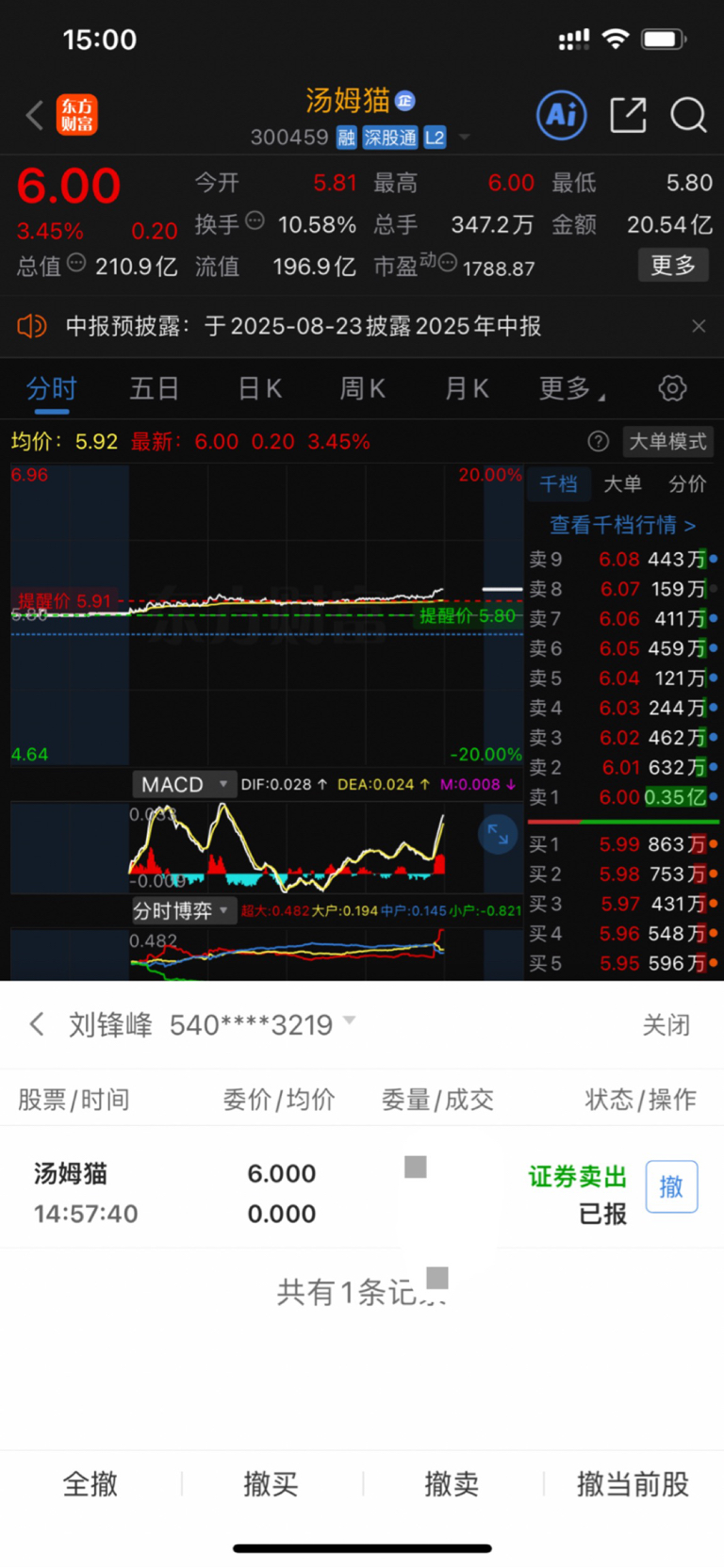Tap the iOS home indicator bar
The width and height of the screenshot is (724, 1568).
click(362, 1548)
